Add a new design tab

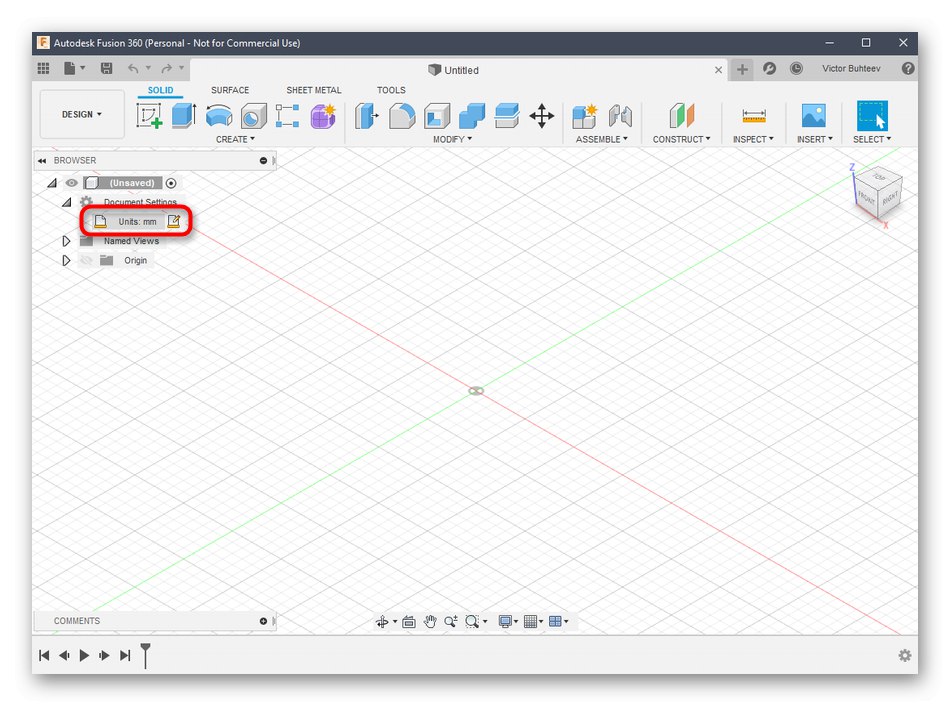click(x=742, y=69)
